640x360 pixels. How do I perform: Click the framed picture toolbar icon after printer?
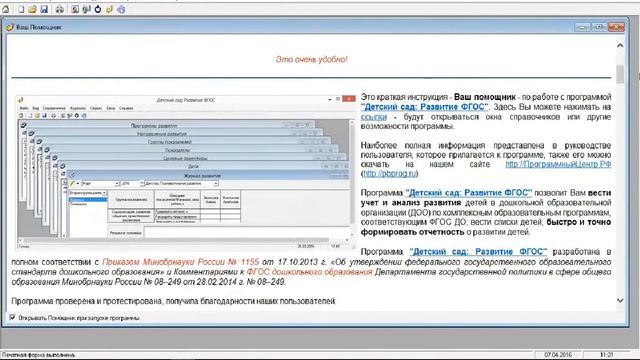(75, 9)
